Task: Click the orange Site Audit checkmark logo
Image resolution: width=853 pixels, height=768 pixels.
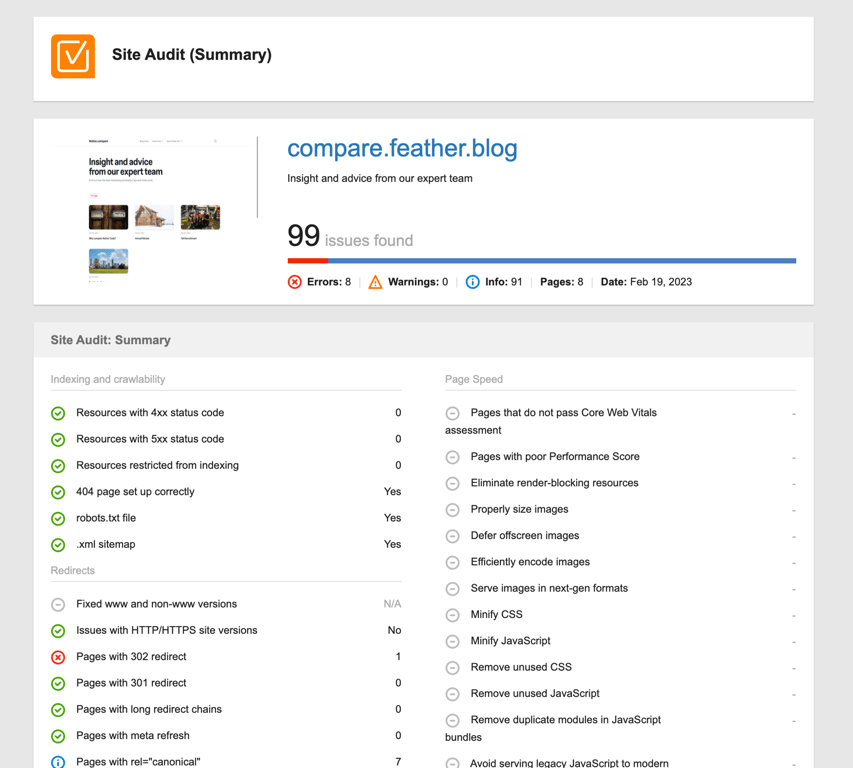Action: point(73,57)
